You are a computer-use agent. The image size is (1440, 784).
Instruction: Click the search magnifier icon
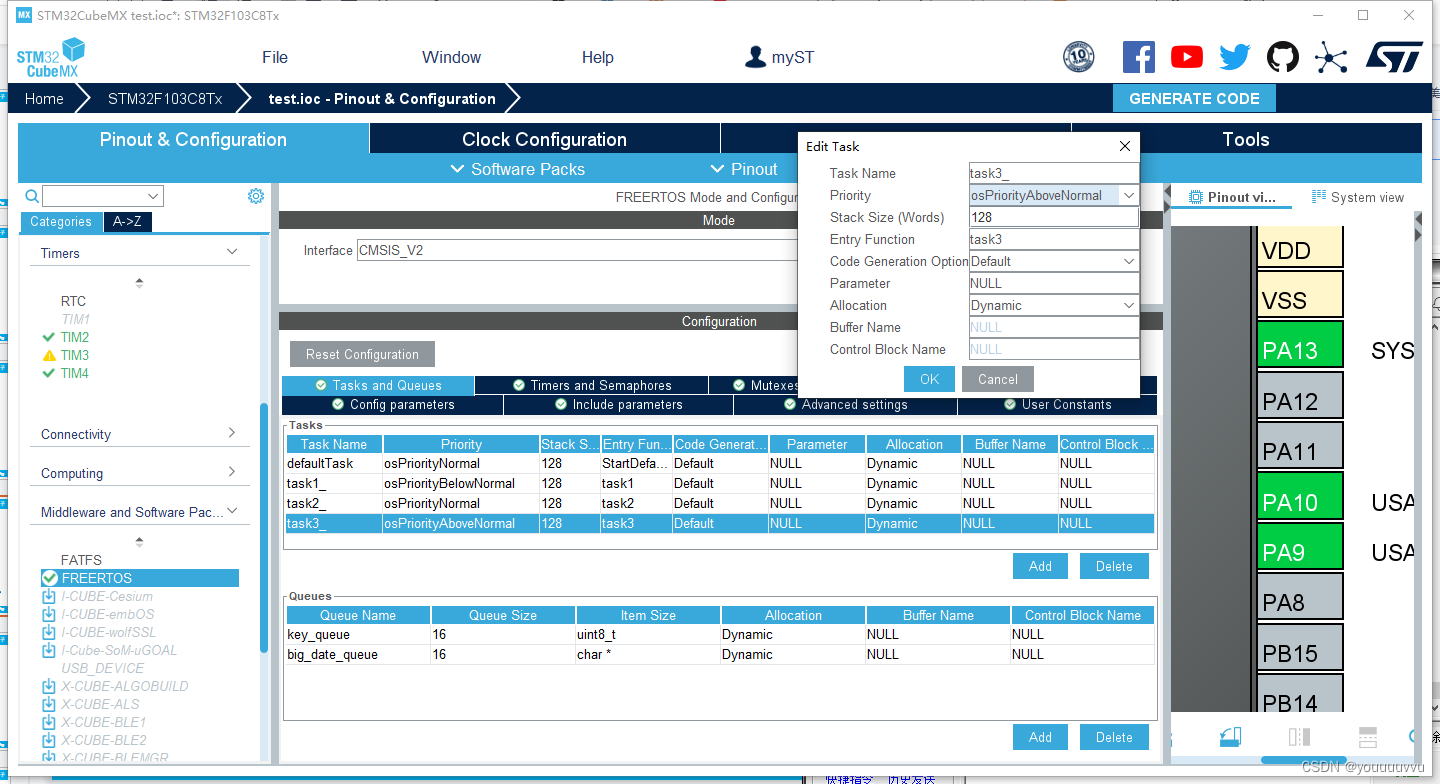[x=32, y=196]
